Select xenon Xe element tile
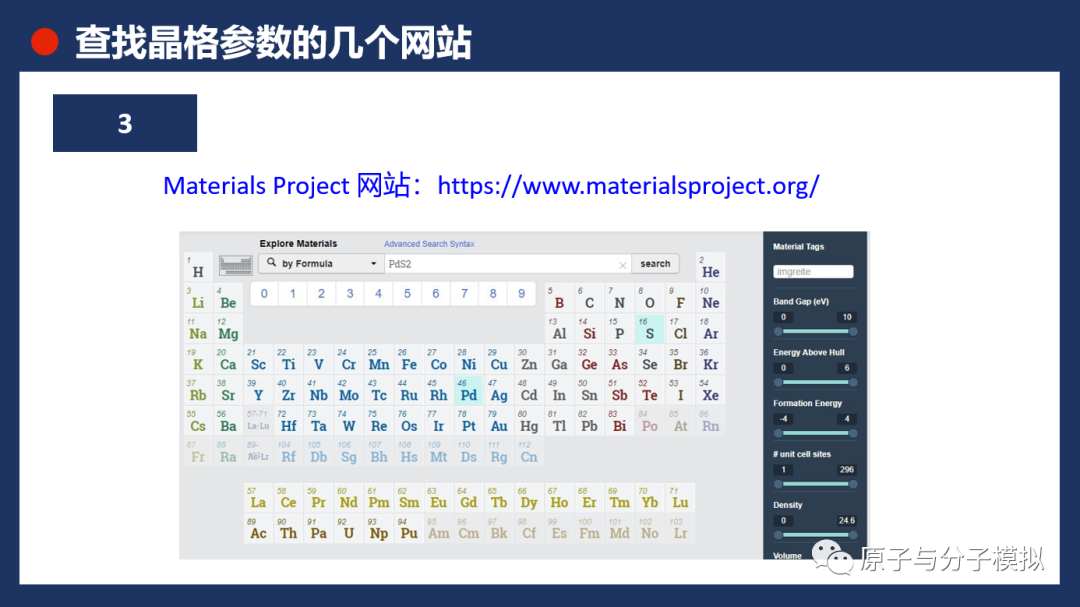This screenshot has height=607, width=1080. pos(710,391)
